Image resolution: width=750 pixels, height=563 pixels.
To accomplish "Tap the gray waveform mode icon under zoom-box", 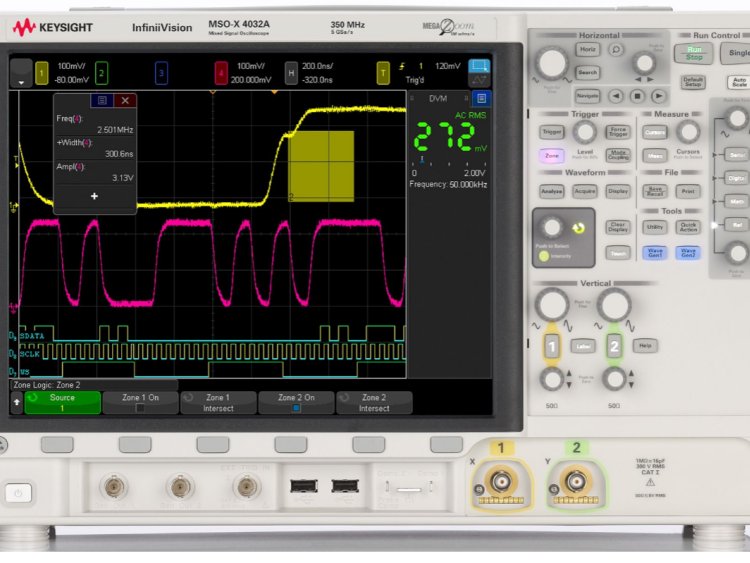I will (479, 80).
